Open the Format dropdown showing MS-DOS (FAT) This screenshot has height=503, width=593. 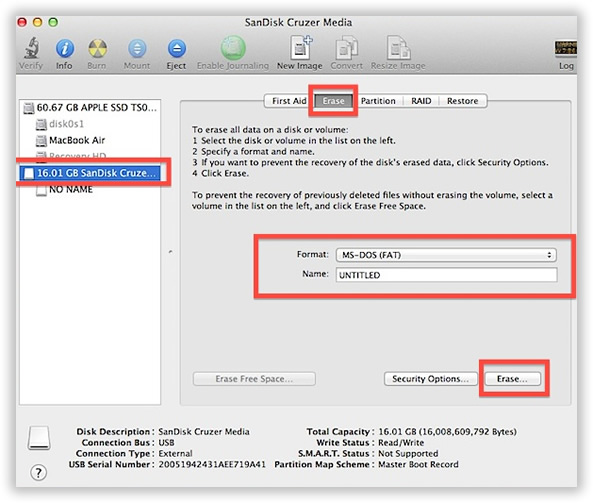click(446, 255)
